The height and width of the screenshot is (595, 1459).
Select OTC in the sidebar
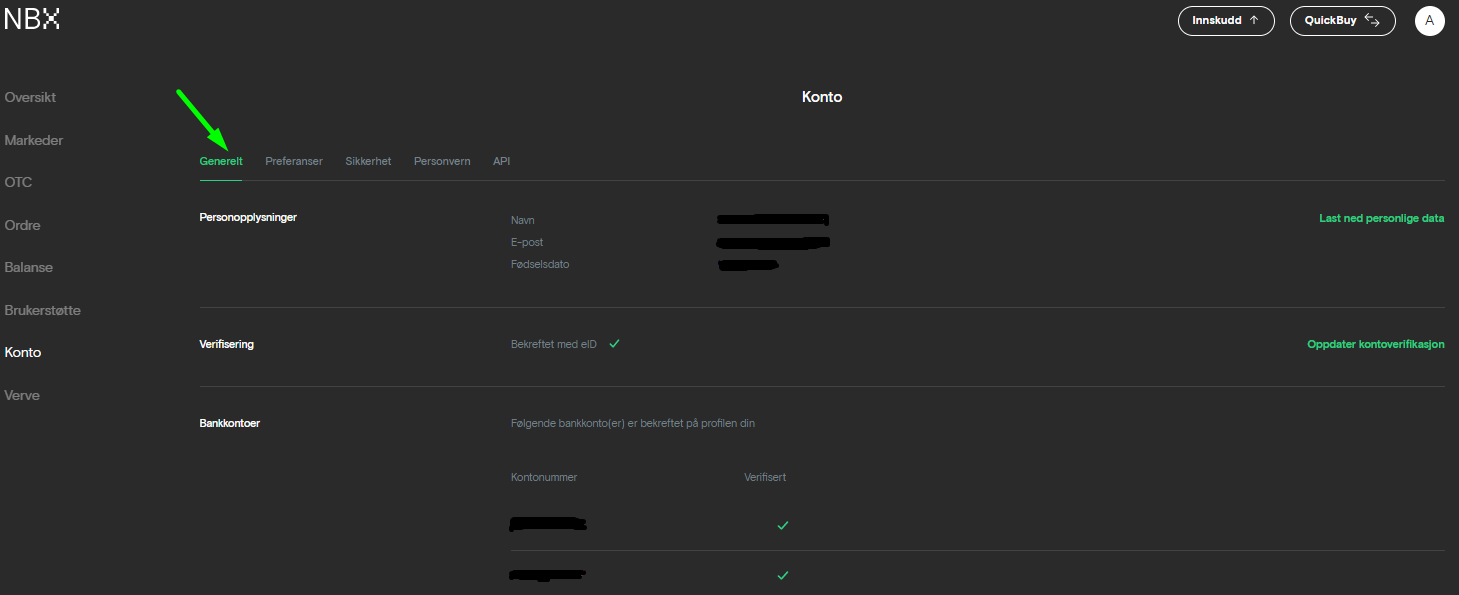(x=18, y=183)
